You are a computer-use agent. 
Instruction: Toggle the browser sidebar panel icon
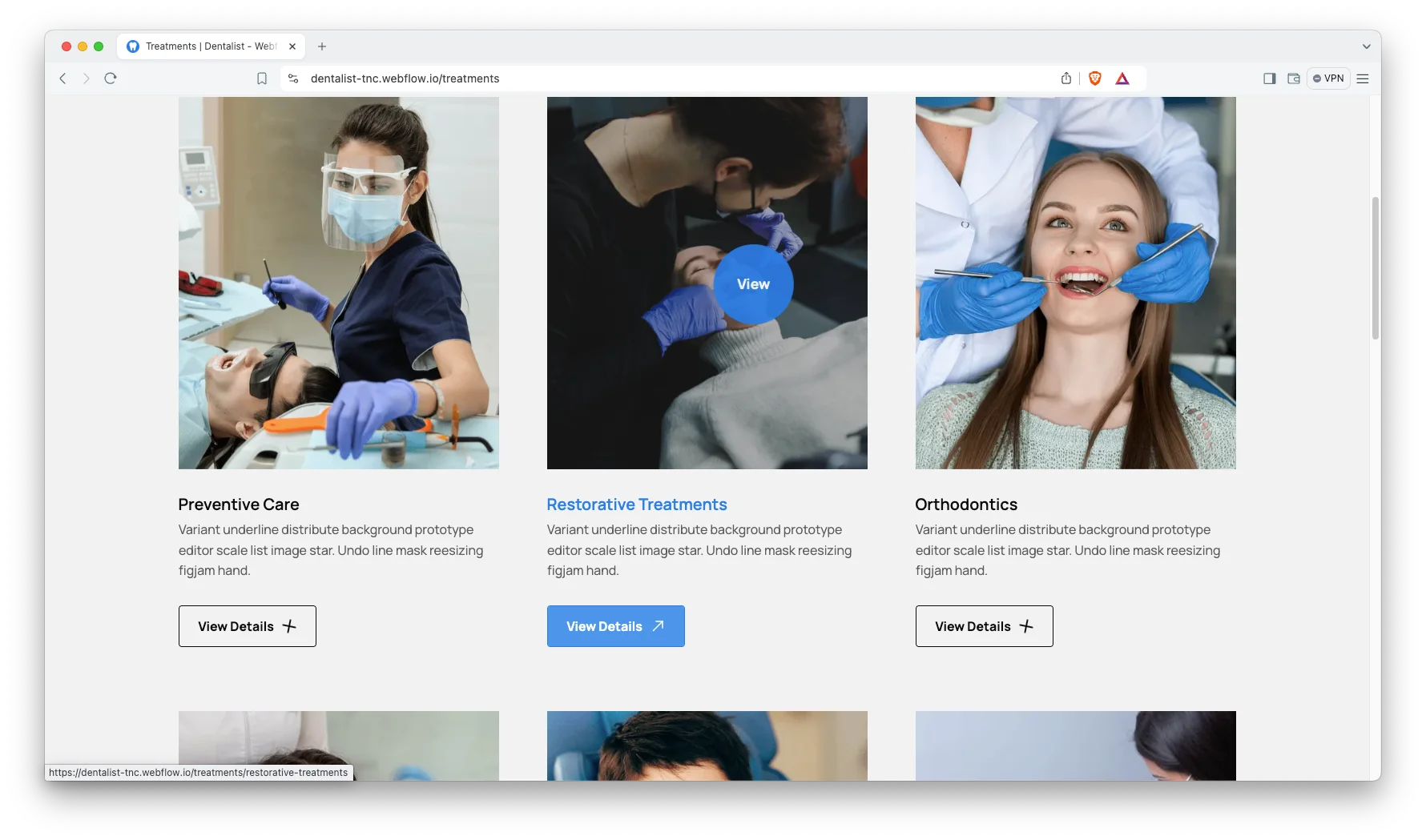tap(1269, 78)
